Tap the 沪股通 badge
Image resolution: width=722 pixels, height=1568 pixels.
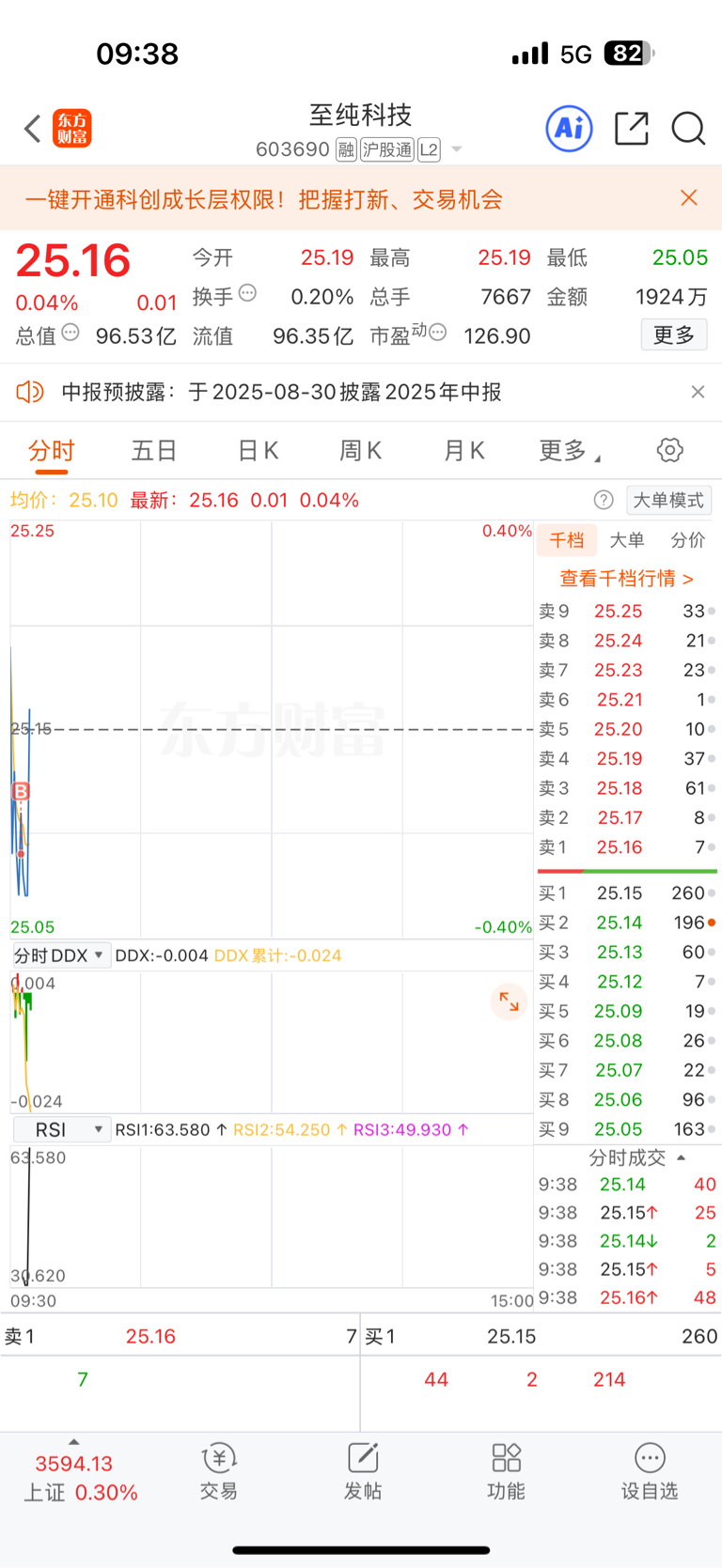coord(387,149)
